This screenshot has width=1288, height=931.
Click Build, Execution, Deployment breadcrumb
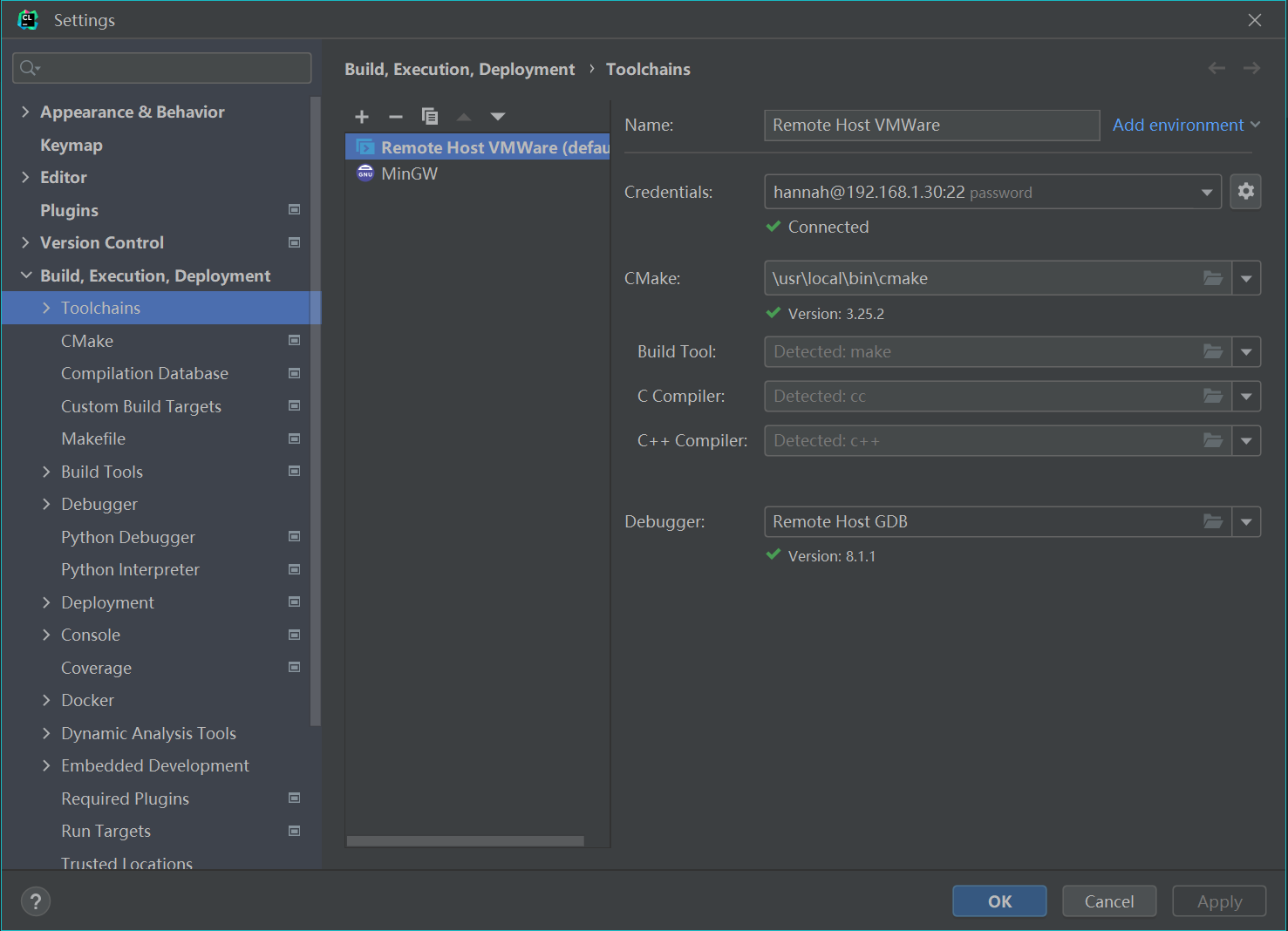click(460, 69)
